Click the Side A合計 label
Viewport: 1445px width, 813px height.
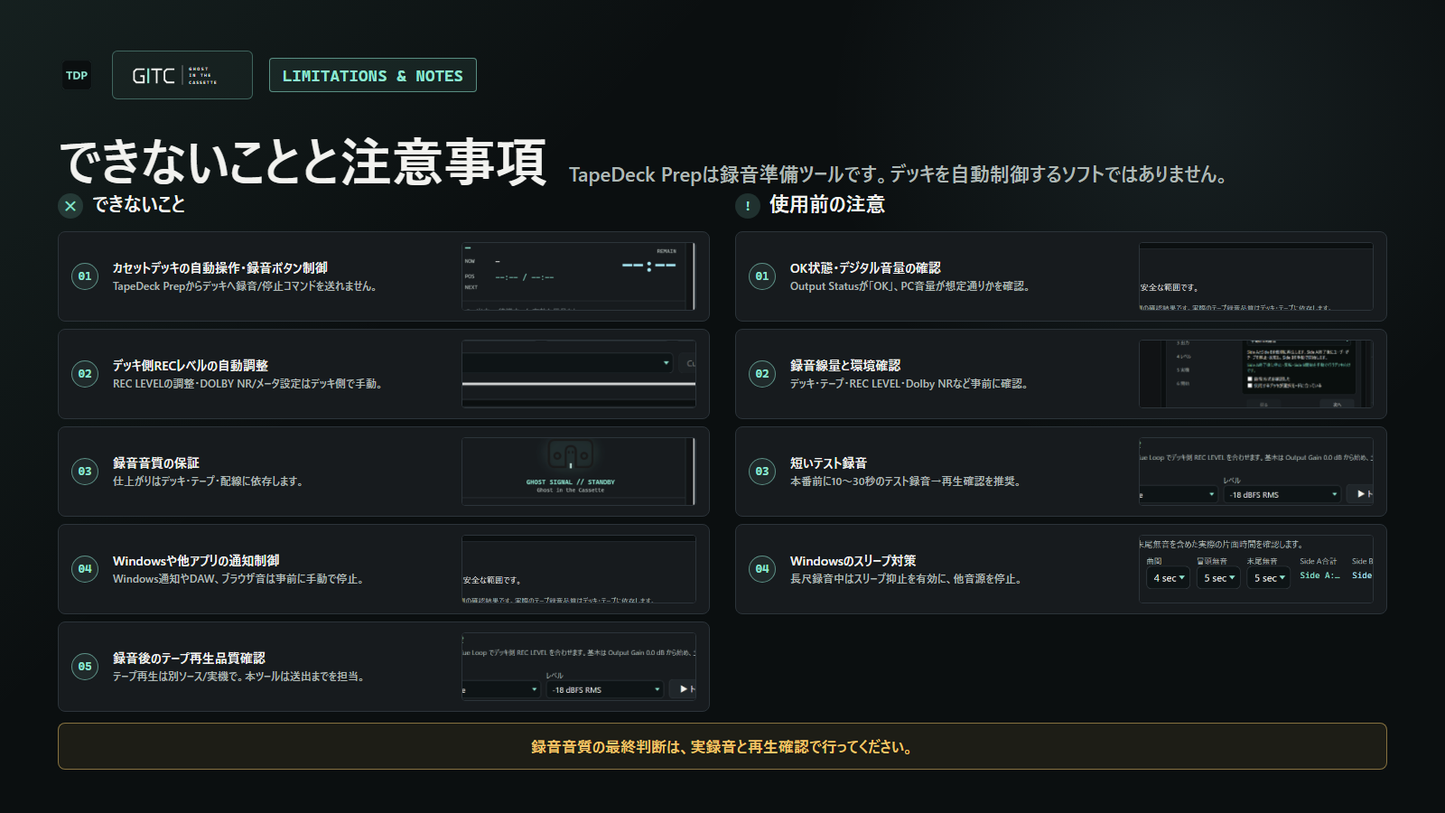point(1318,562)
